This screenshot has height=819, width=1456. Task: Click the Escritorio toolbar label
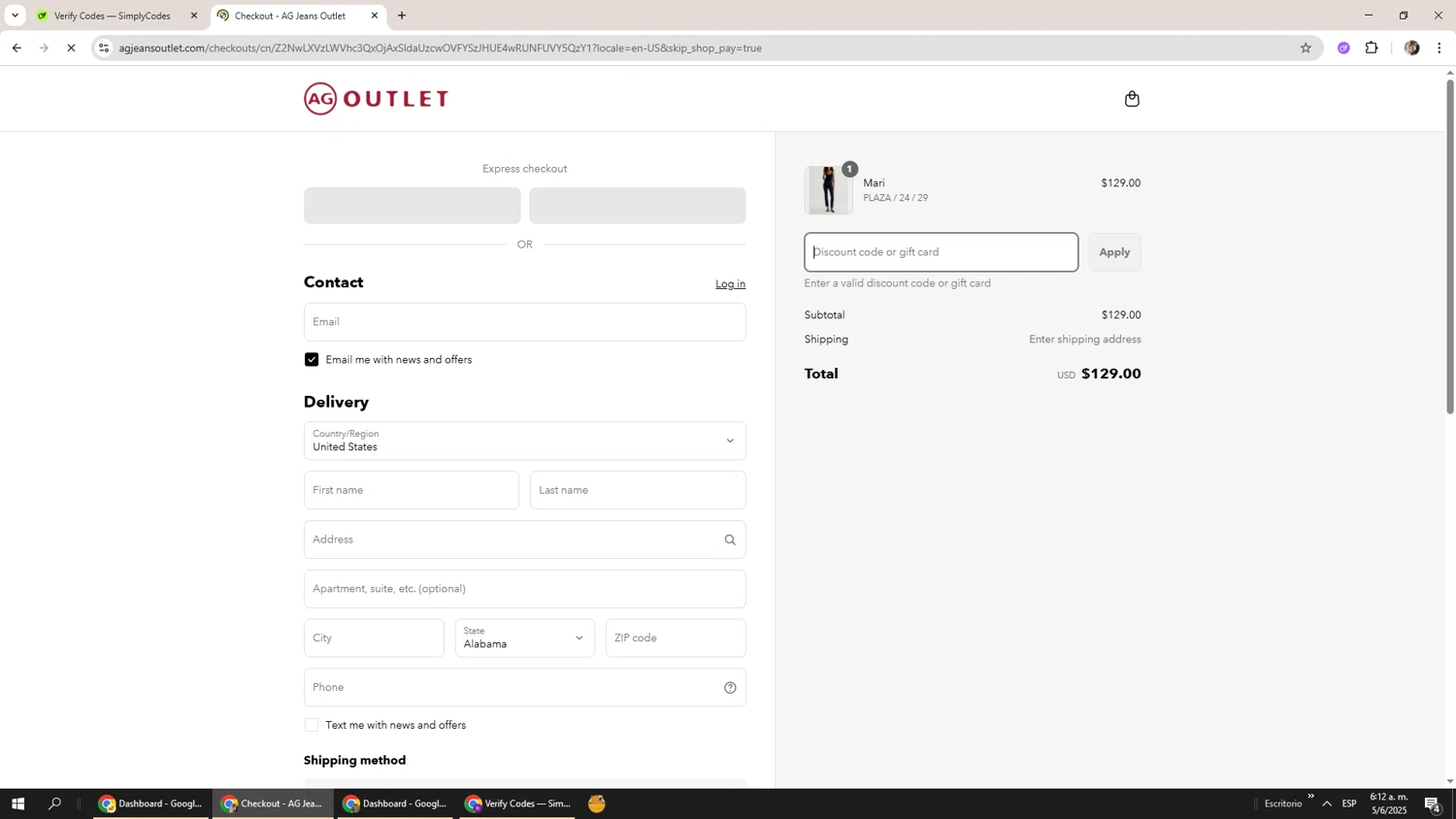point(1282,803)
